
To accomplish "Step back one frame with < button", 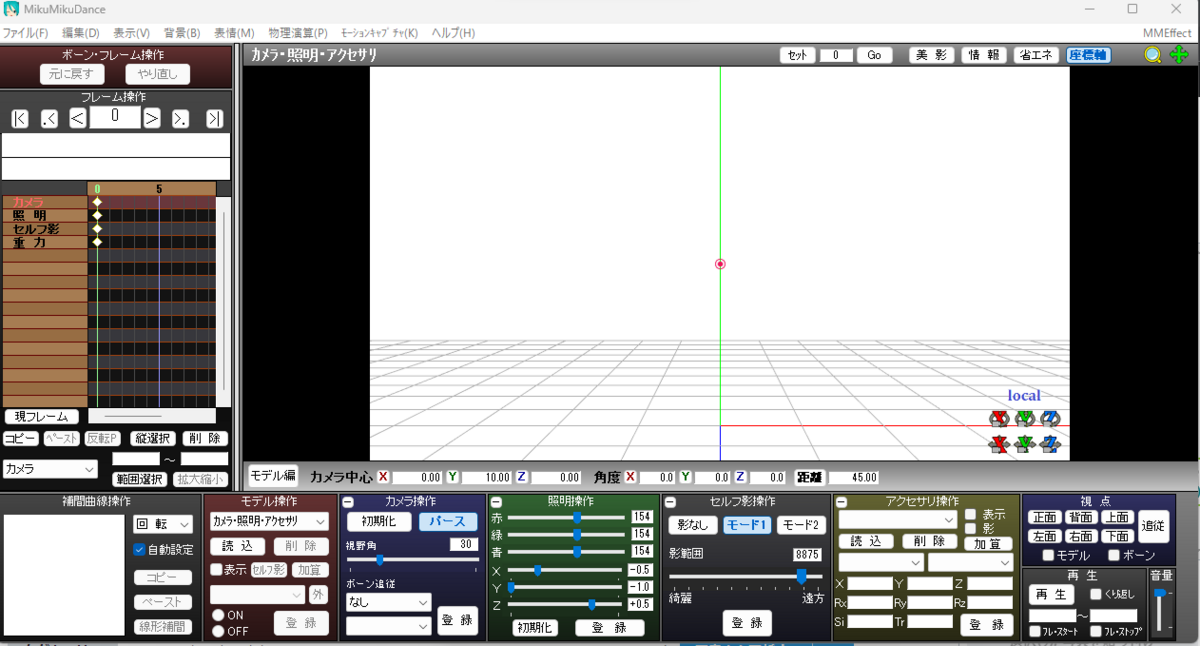I will tap(77, 119).
